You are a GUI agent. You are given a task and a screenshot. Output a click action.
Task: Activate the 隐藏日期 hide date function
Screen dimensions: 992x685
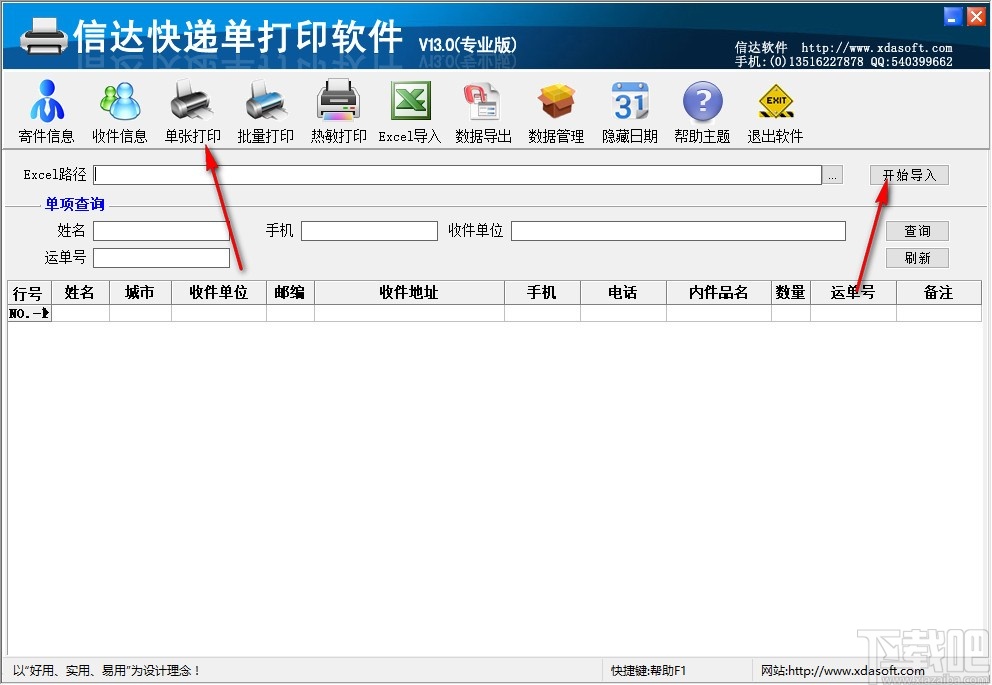pos(629,110)
